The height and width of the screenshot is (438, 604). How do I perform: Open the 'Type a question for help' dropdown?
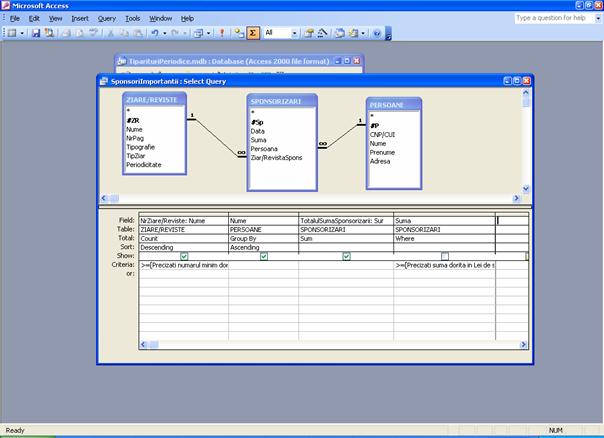coord(594,18)
